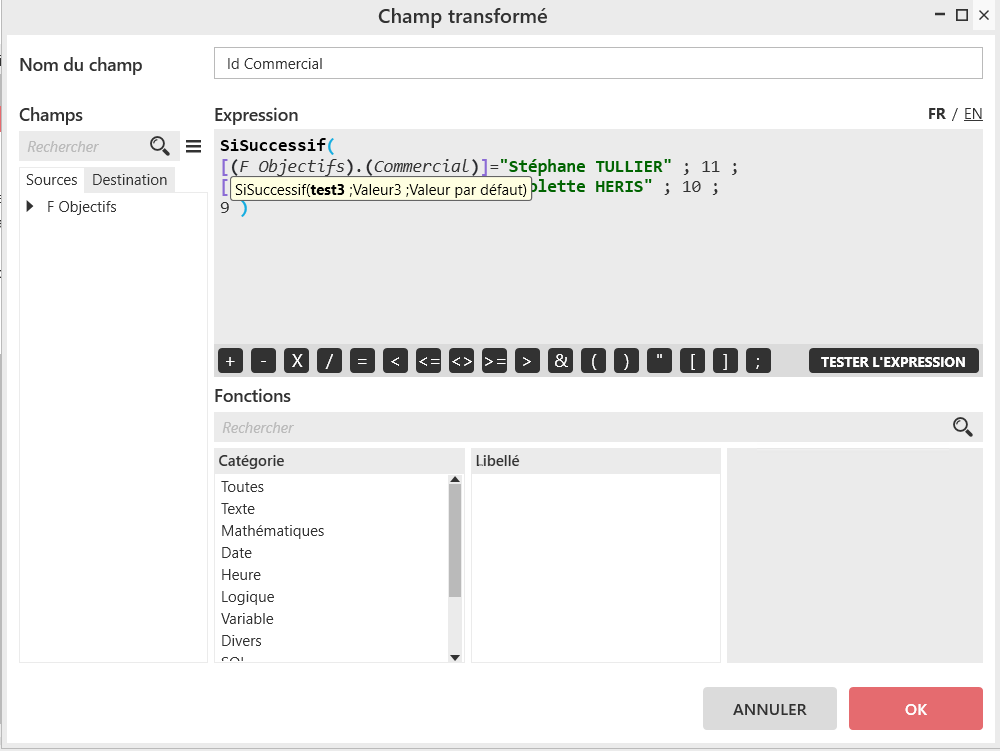Click the search icon in Champs panel
1000x751 pixels.
pyautogui.click(x=160, y=147)
